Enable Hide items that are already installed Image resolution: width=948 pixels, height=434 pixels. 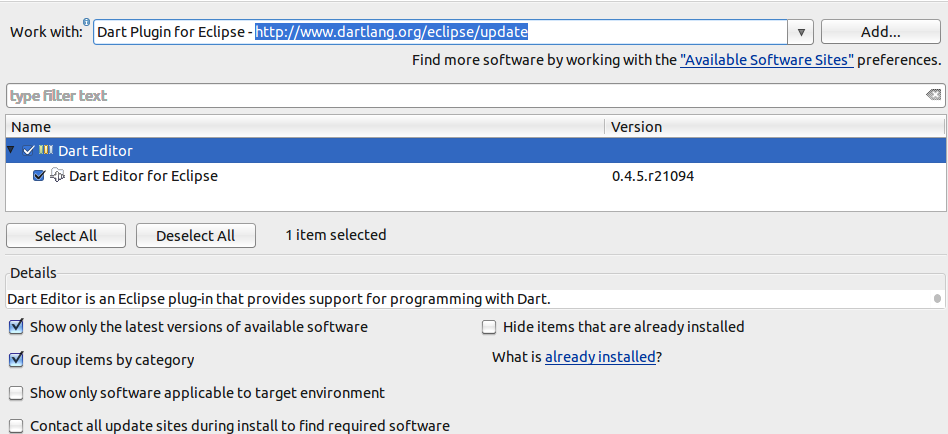click(489, 327)
